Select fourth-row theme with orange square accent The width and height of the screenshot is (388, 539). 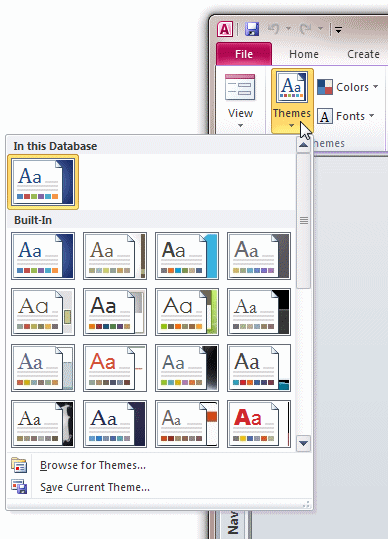[187, 424]
